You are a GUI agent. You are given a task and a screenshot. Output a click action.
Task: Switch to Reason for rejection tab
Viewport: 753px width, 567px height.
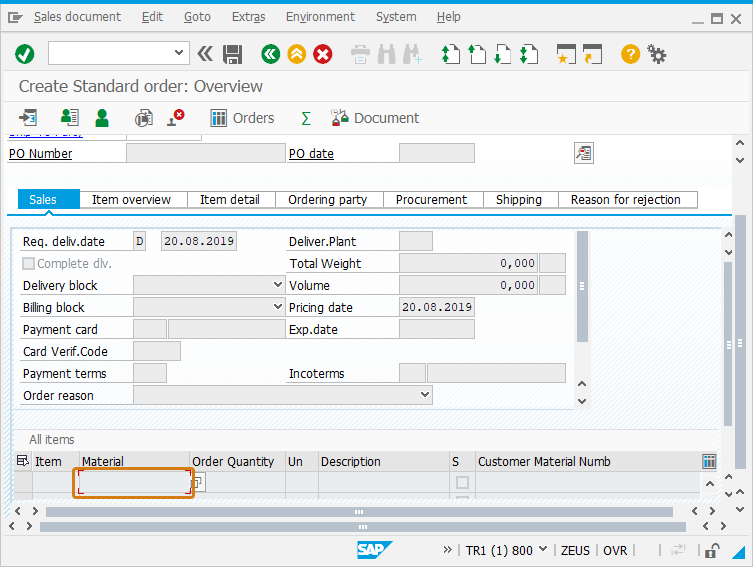pyautogui.click(x=628, y=200)
